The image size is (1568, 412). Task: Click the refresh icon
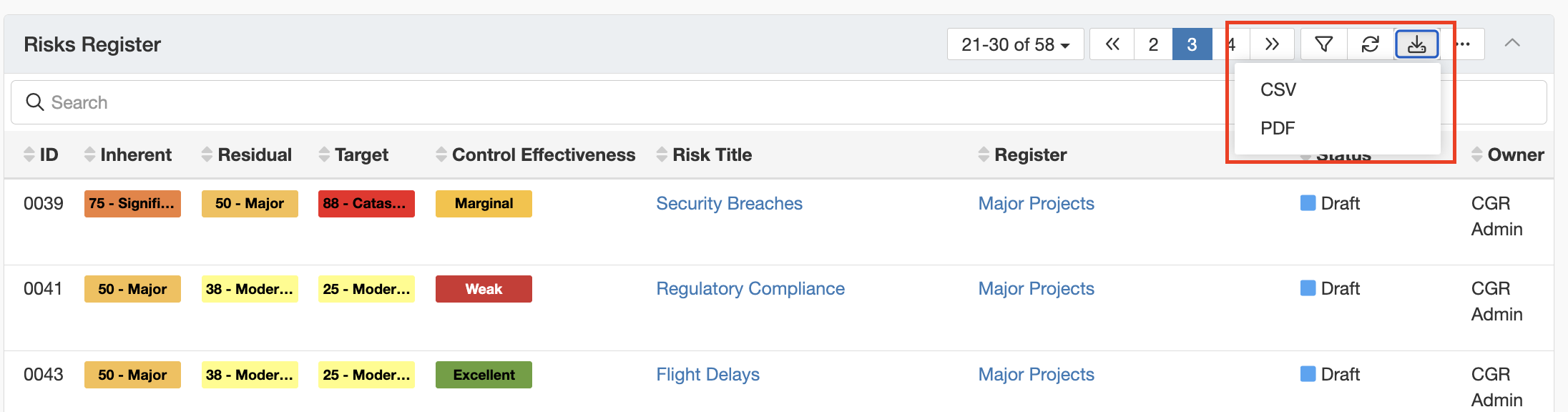(x=1370, y=44)
